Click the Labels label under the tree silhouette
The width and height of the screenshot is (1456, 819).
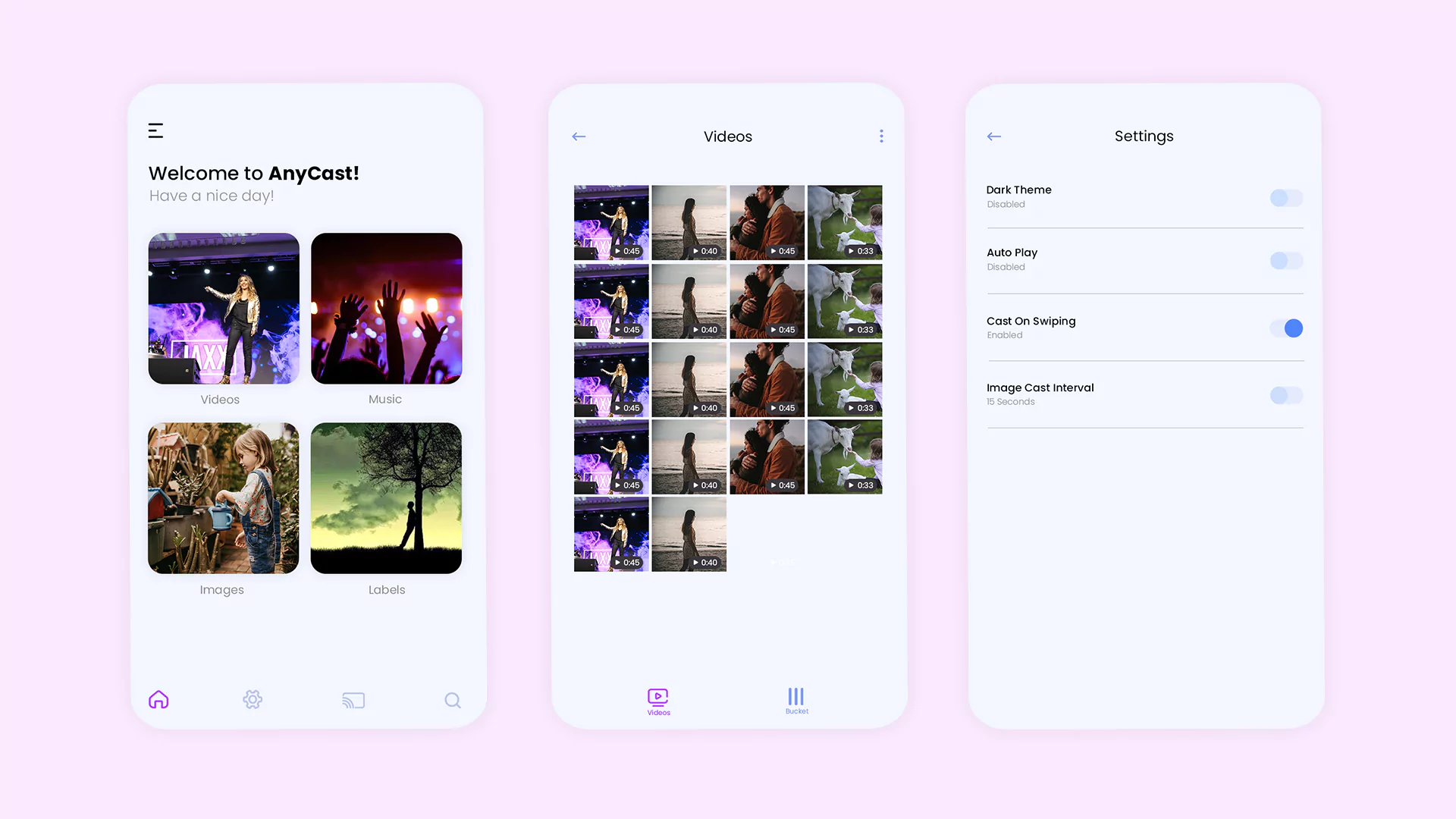coord(387,590)
